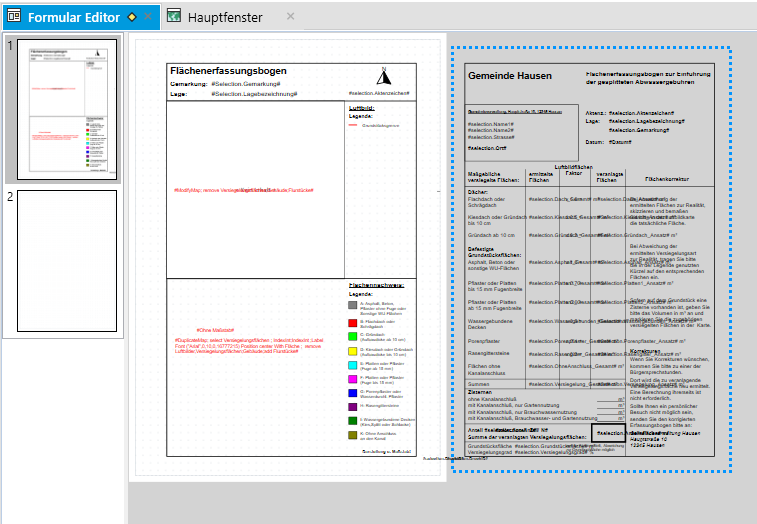Select Maßgebliche versiegelte Flächen header
Image resolution: width=757 pixels, height=524 pixels.
[493, 177]
